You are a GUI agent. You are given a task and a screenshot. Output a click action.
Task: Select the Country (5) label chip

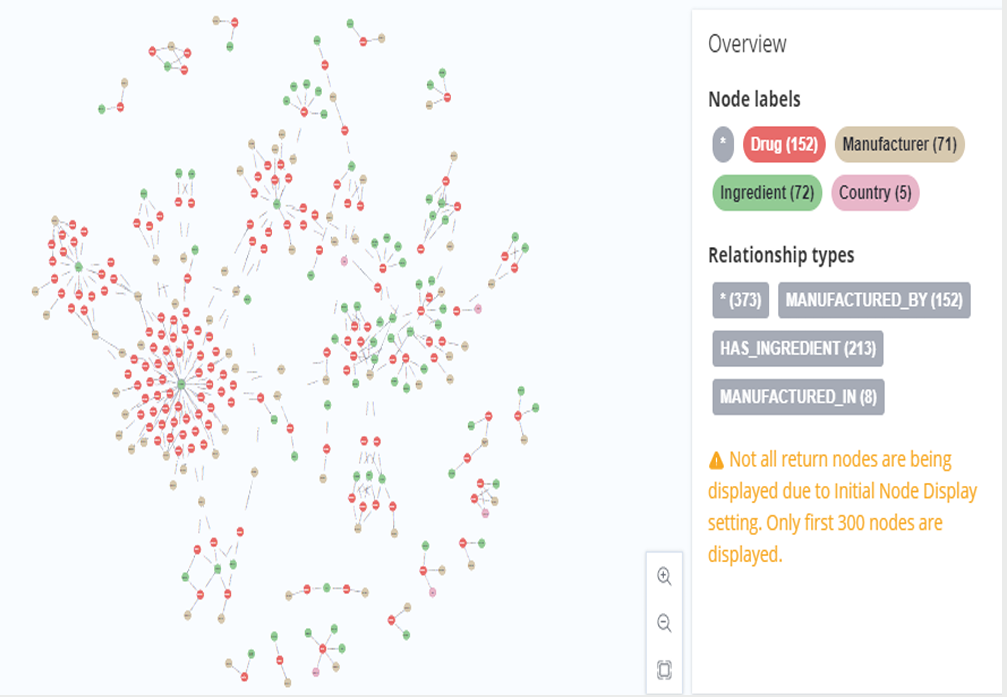point(875,193)
